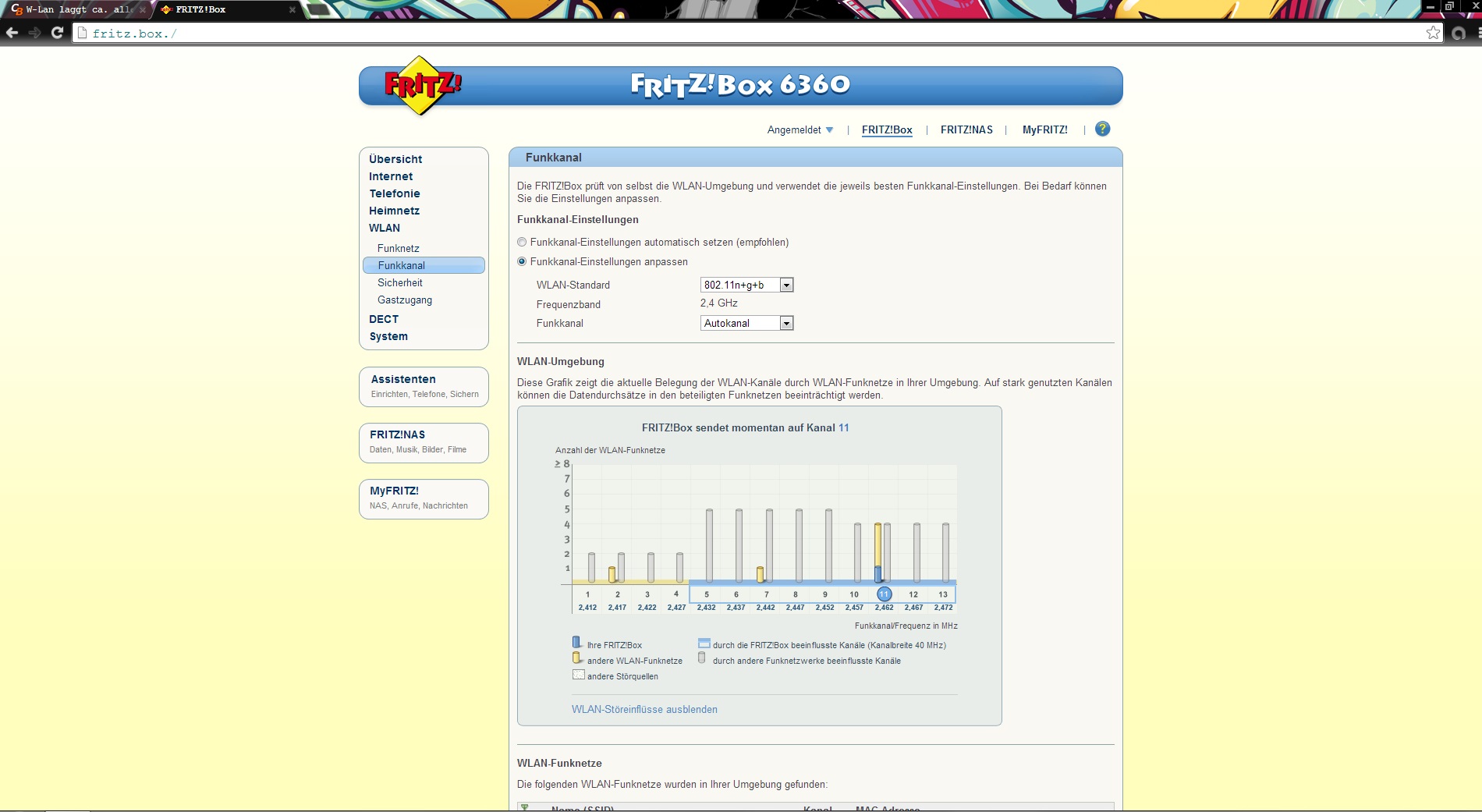Image resolution: width=1482 pixels, height=812 pixels.
Task: Bookmark this page with the star icon
Action: 1433,33
